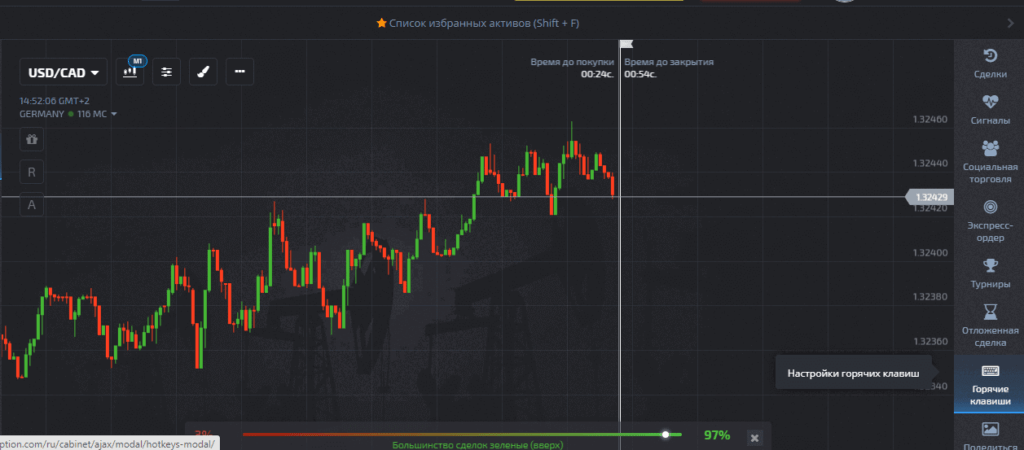Viewport: 1024px width, 450px height.
Task: Open Социальная торговля section
Action: coord(989,161)
